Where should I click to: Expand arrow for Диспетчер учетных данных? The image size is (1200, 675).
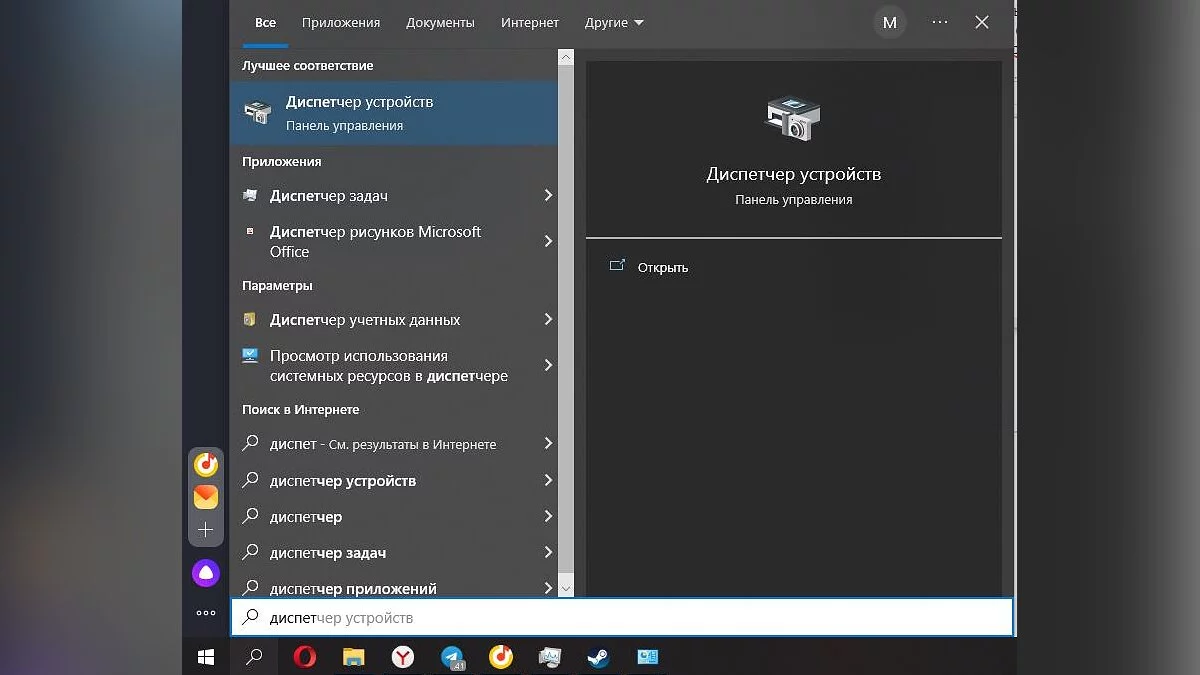coord(548,320)
